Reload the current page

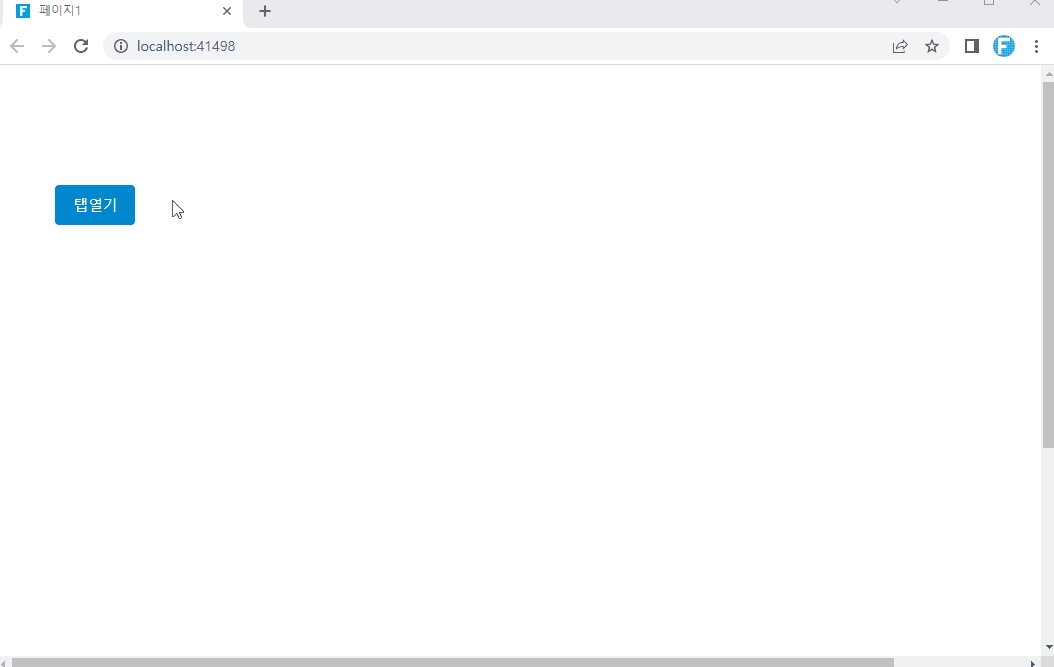(82, 46)
